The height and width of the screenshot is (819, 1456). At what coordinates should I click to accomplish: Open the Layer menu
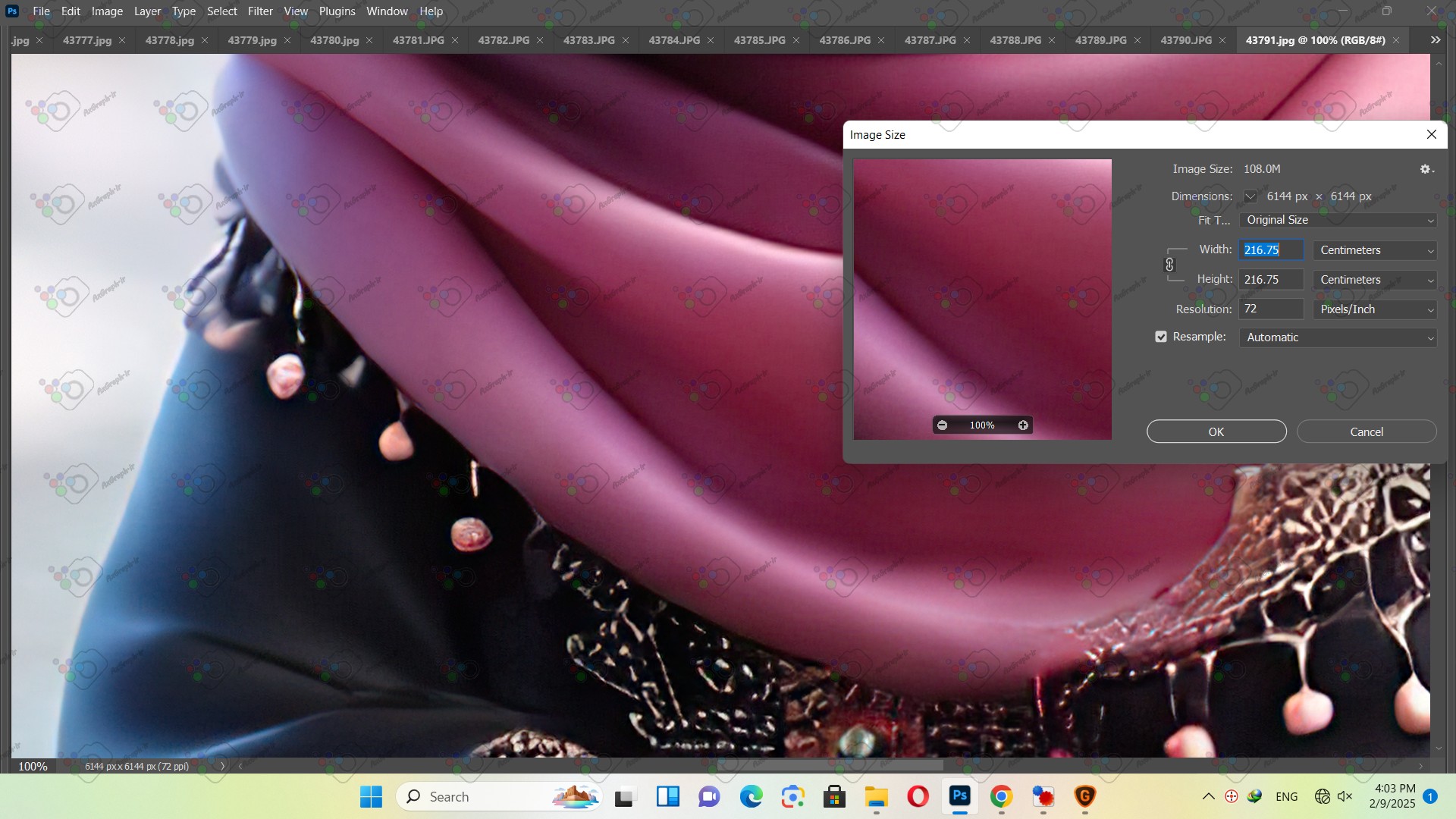(147, 11)
